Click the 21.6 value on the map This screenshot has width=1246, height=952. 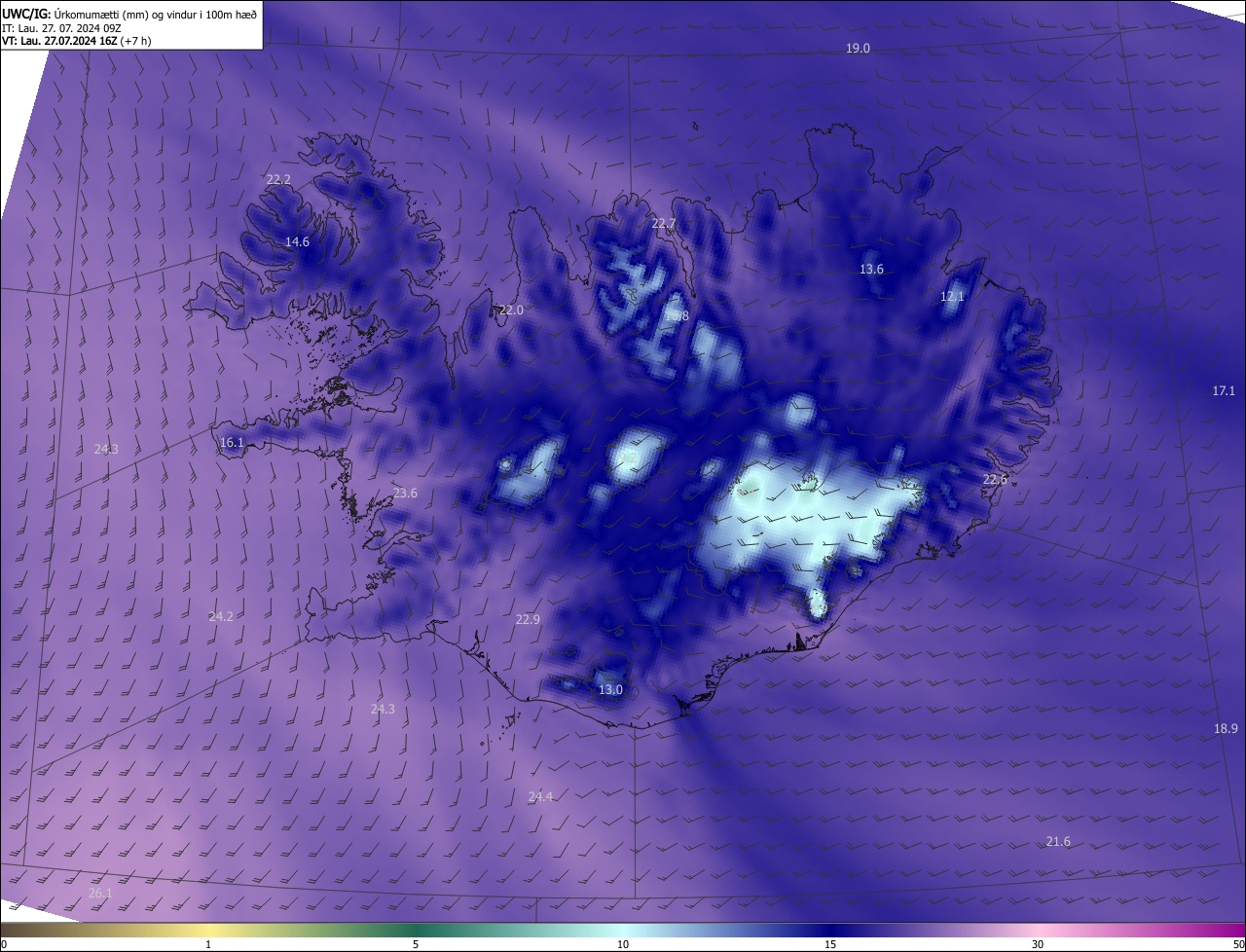[1058, 842]
